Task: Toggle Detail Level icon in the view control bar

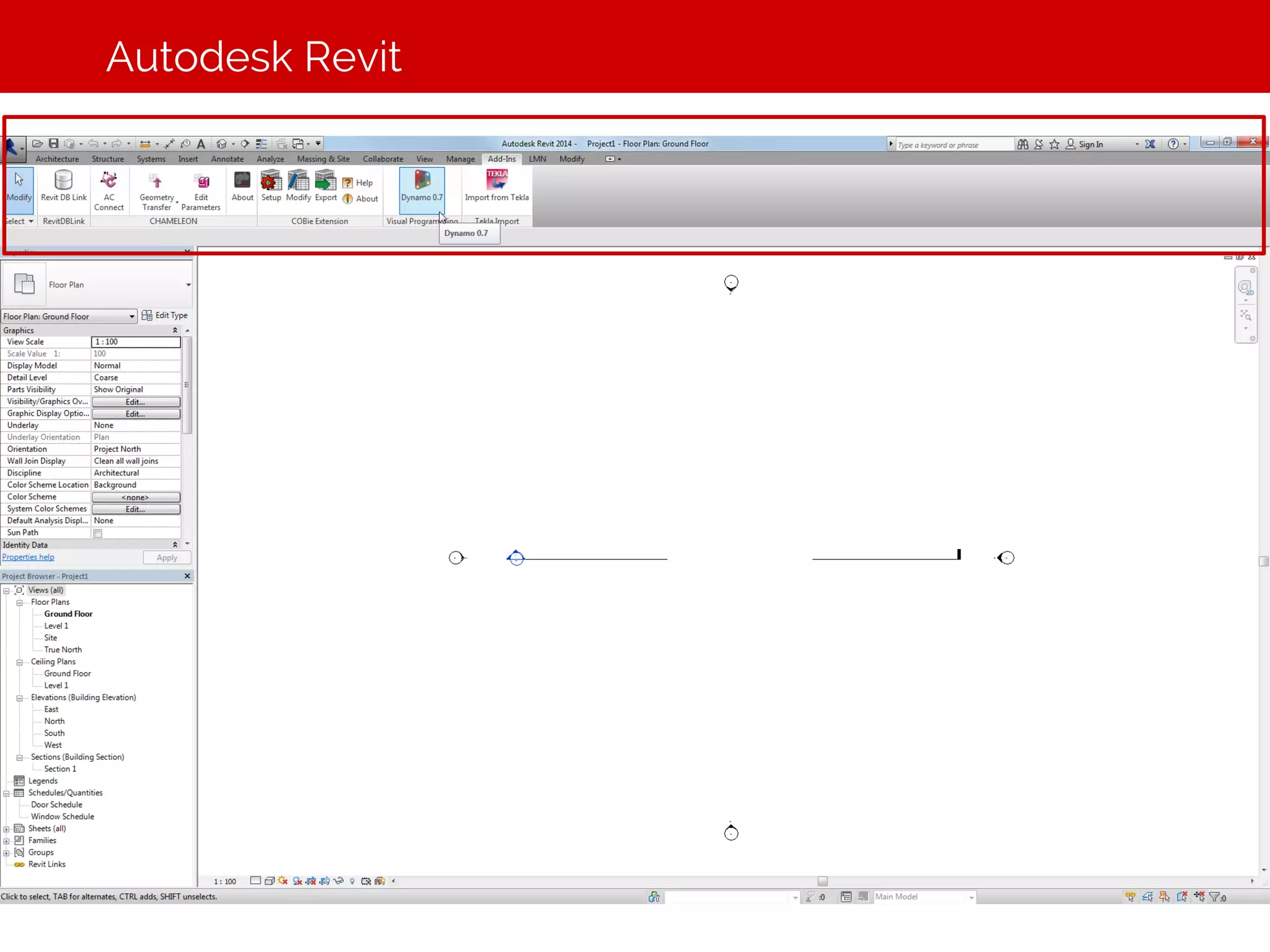Action: coord(255,881)
